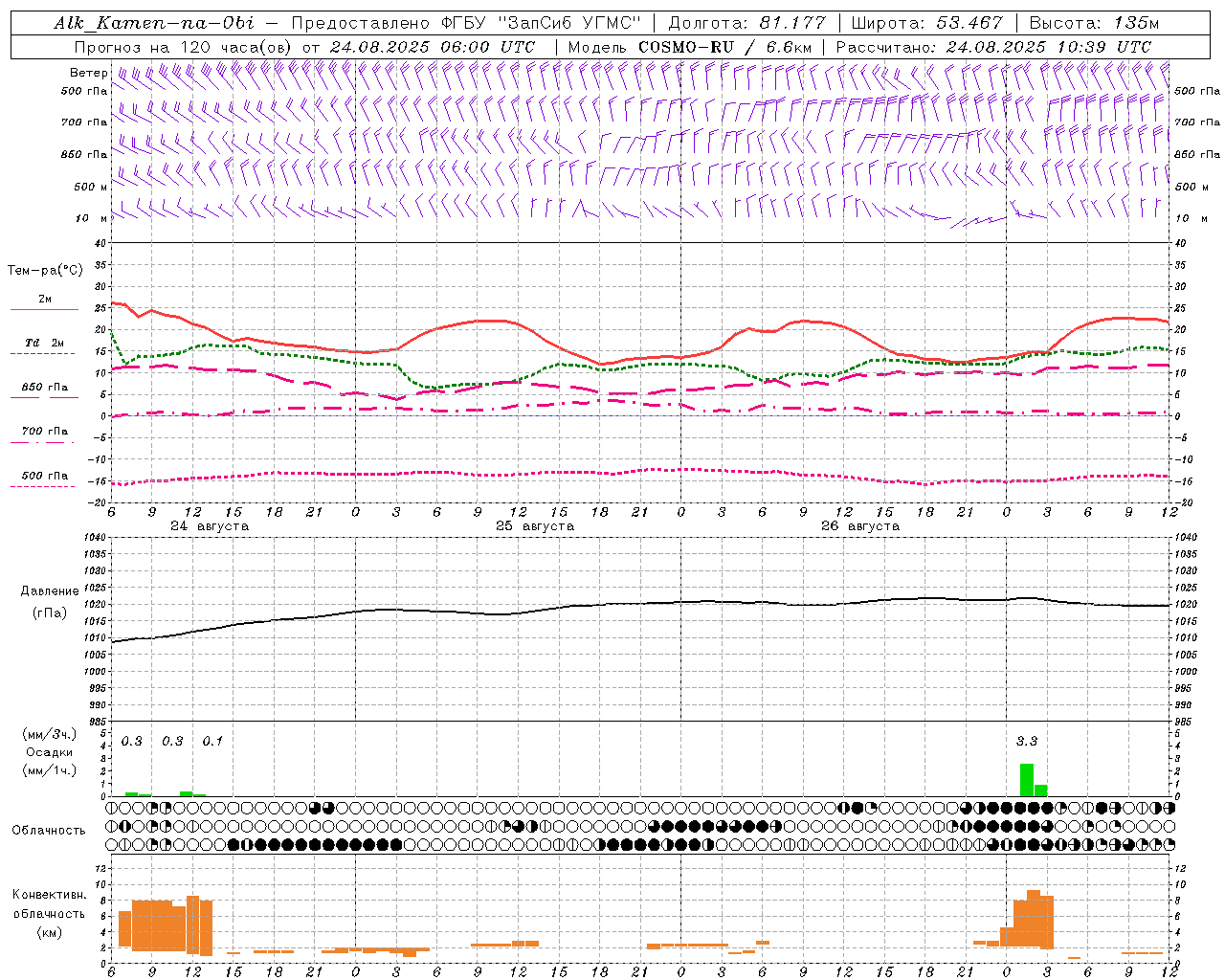Click the 26 августа date label

coord(859,526)
